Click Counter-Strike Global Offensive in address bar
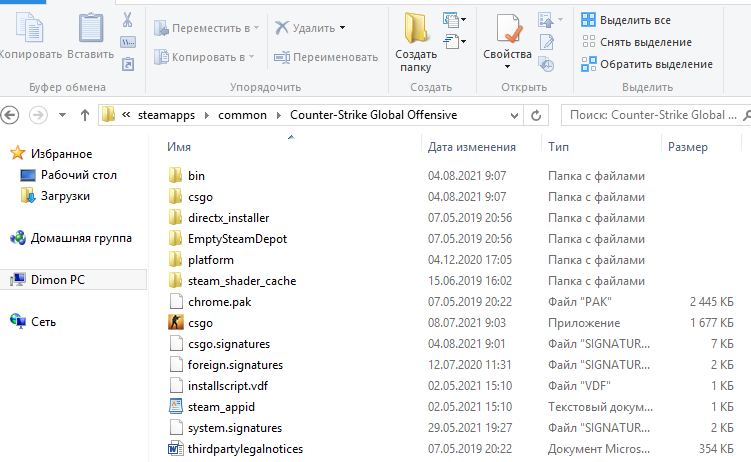Image resolution: width=751 pixels, height=462 pixels. click(374, 115)
